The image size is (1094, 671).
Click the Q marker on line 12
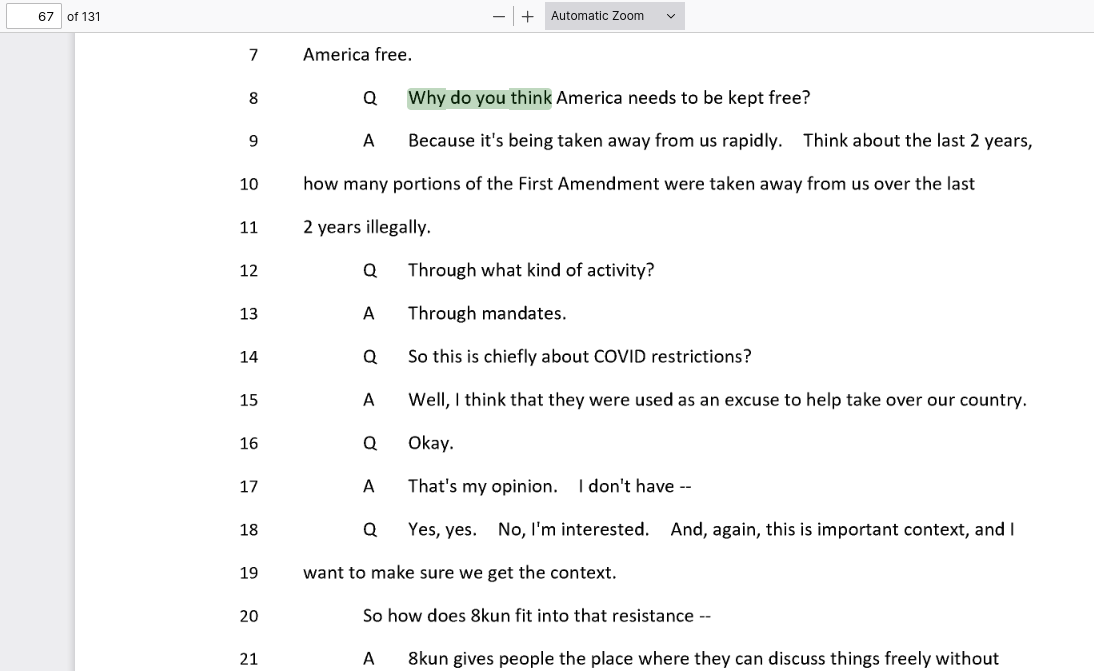click(370, 271)
